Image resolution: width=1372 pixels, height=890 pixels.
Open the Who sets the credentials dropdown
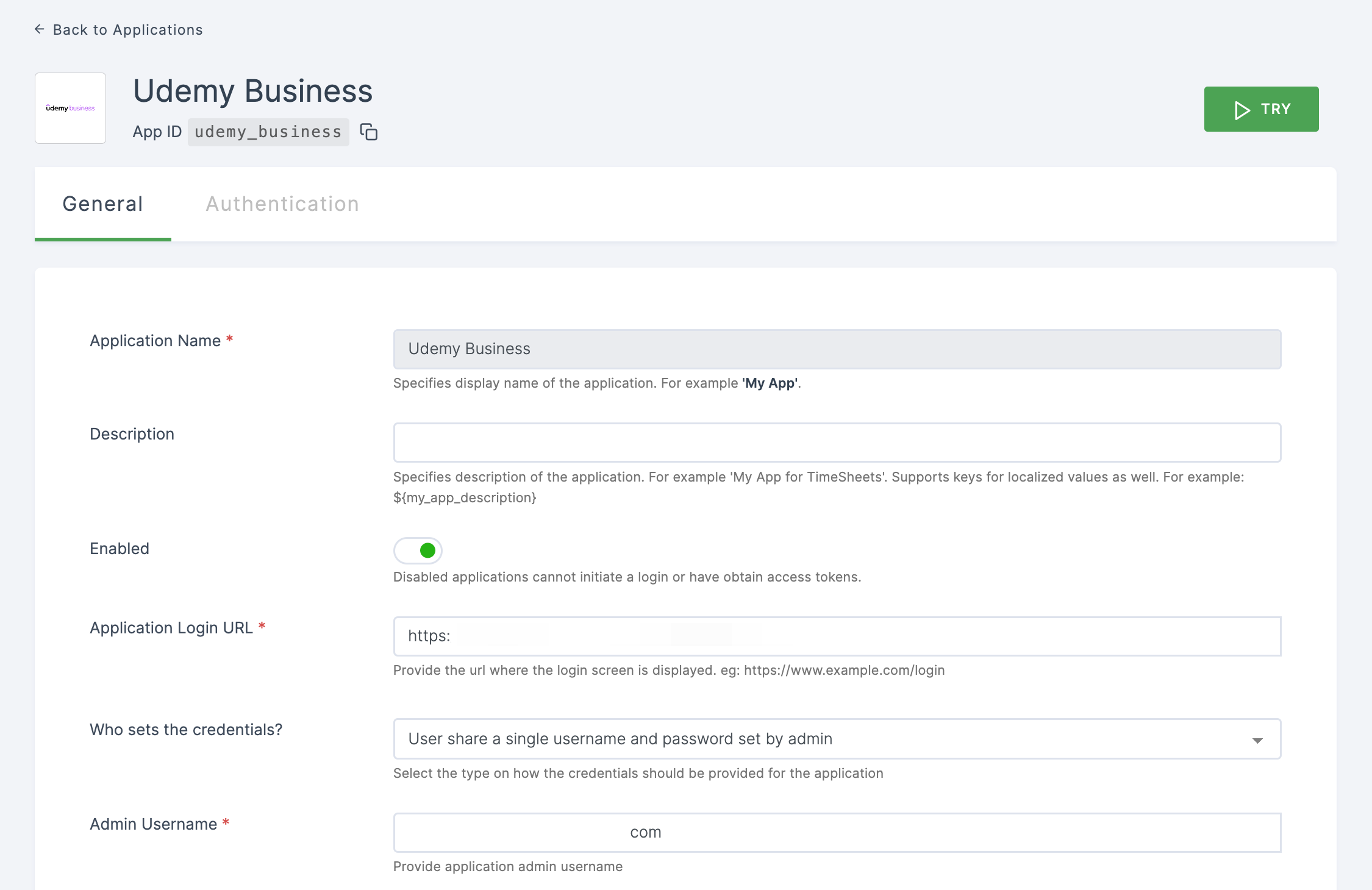[837, 739]
